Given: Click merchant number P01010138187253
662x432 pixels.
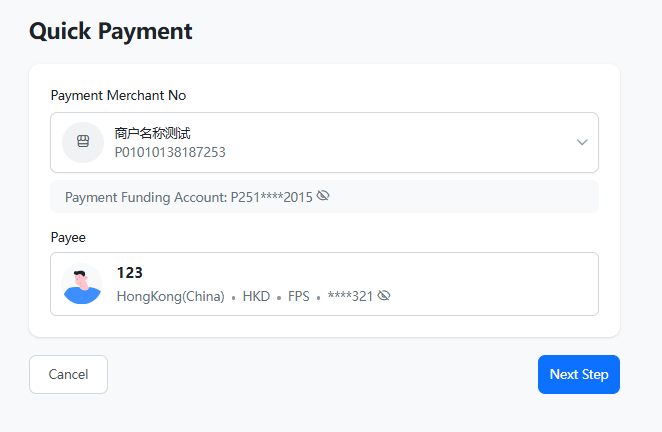Looking at the screenshot, I should pos(170,153).
